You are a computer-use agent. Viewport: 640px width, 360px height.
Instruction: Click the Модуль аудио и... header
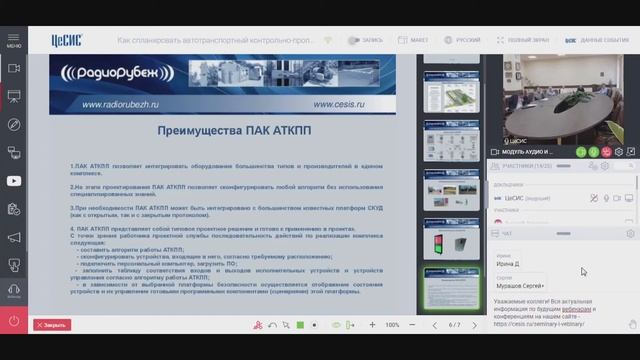pos(527,152)
